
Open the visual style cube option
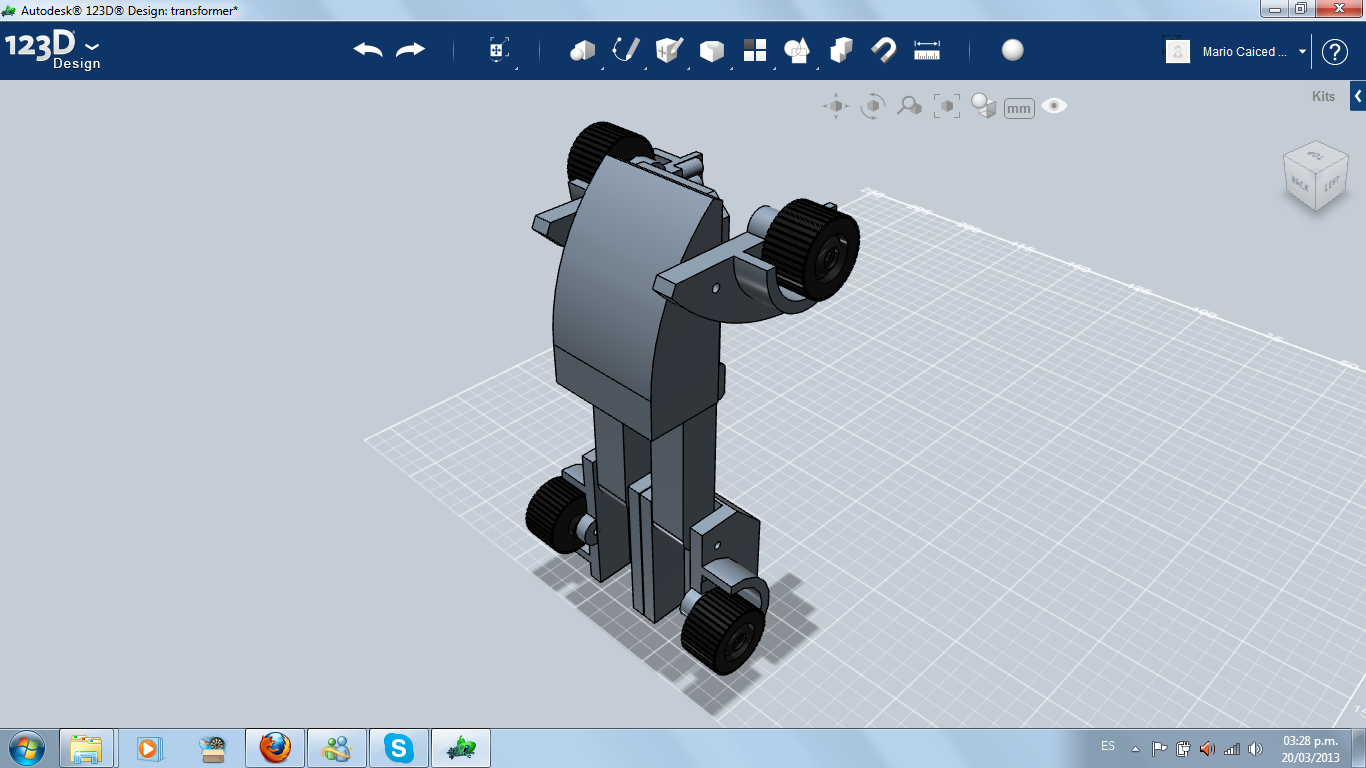[984, 106]
